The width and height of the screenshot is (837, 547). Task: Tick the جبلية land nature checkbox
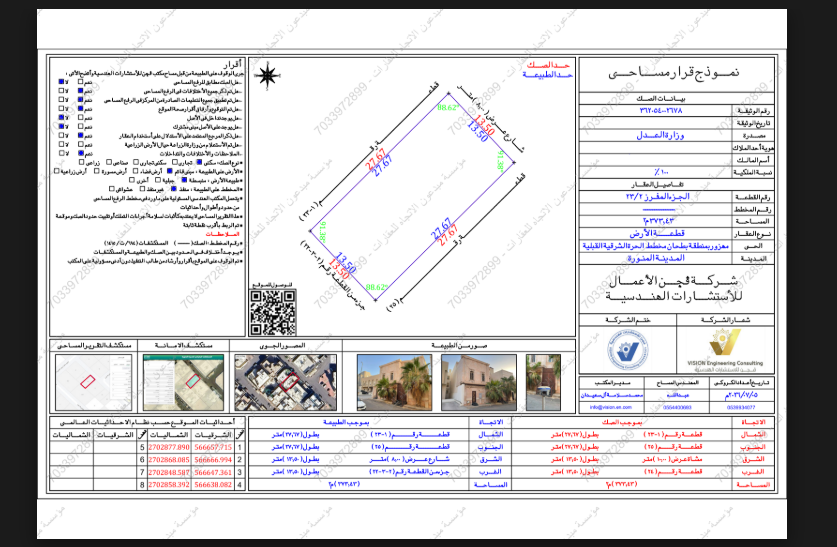tap(158, 180)
